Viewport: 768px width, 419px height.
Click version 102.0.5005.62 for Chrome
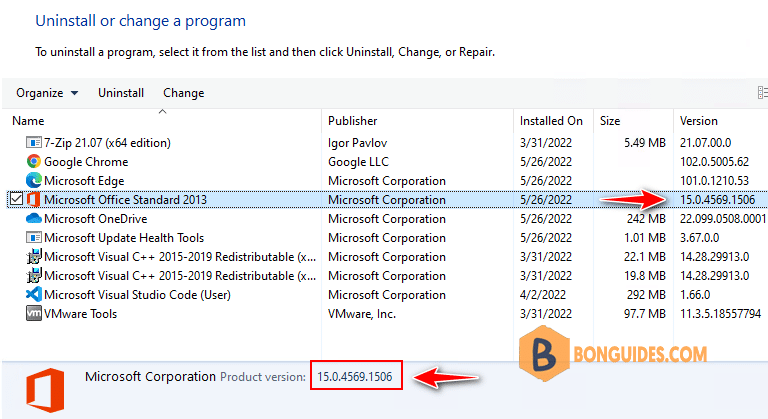714,162
